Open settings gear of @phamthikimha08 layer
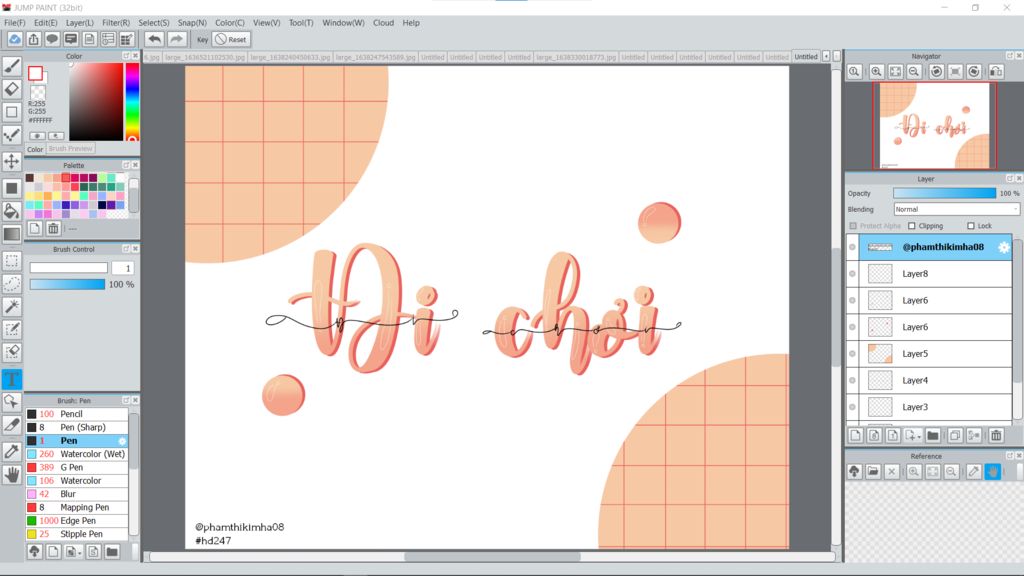This screenshot has height=576, width=1024. coord(1004,247)
